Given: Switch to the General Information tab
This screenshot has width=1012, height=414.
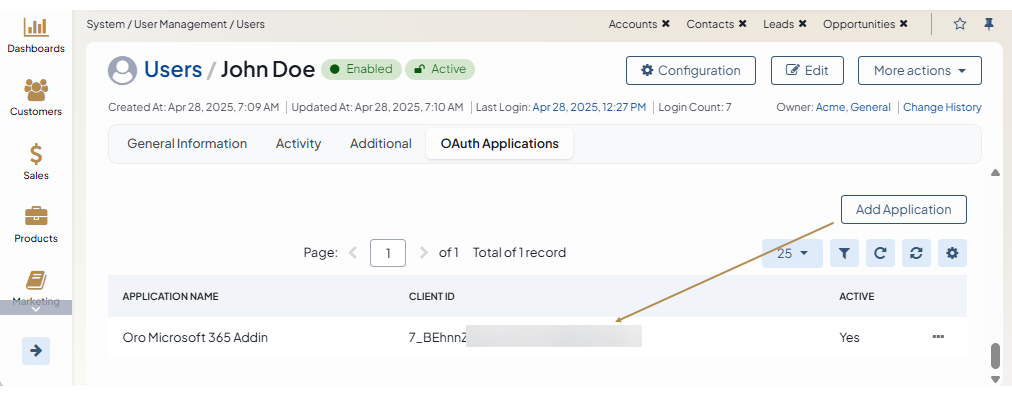Looking at the screenshot, I should (187, 144).
